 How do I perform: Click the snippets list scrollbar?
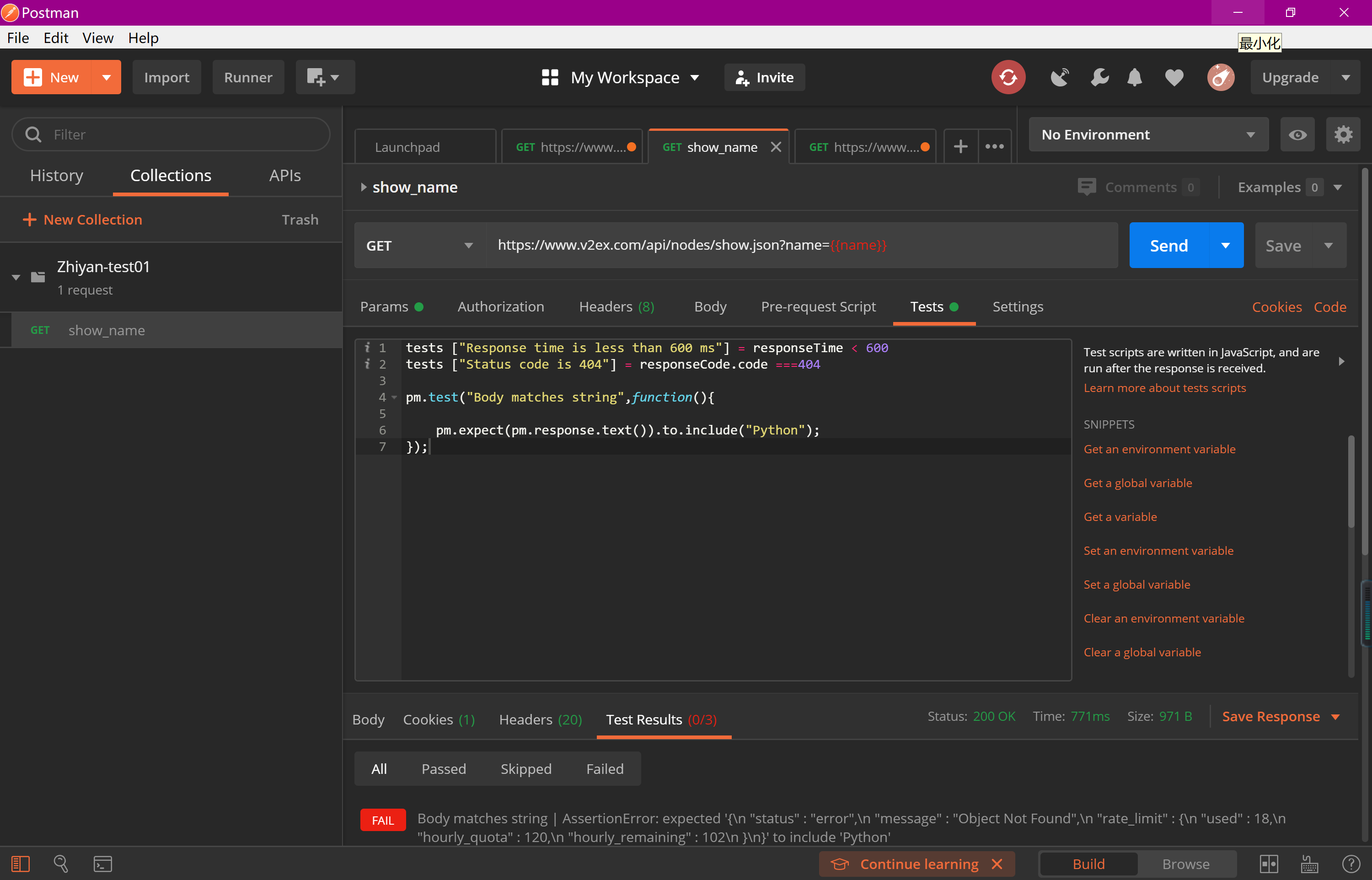pyautogui.click(x=1351, y=482)
